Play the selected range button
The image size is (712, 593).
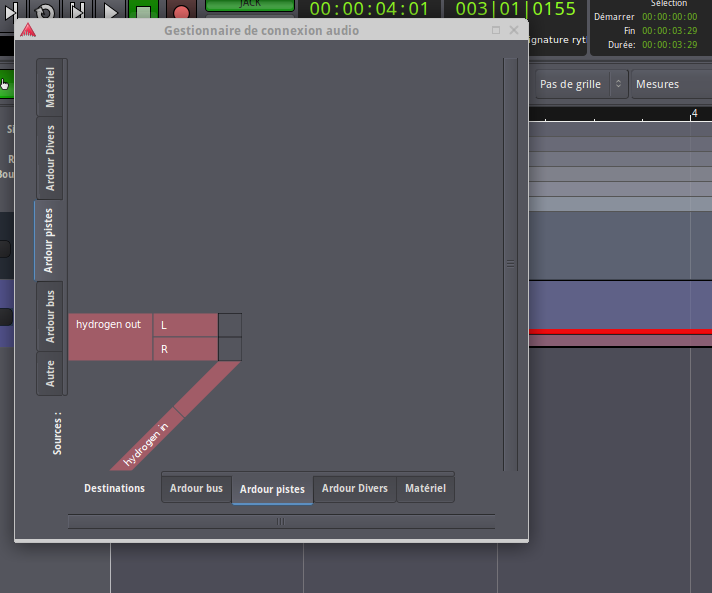[77, 11]
